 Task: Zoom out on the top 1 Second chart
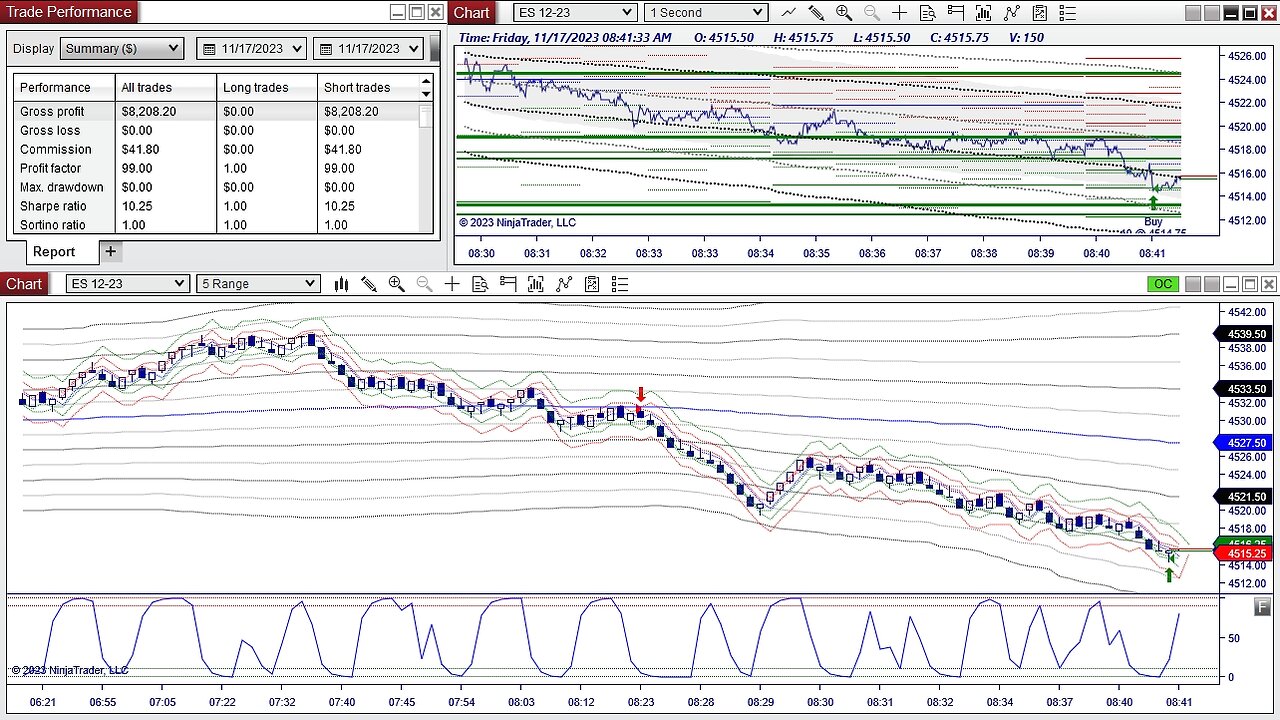[x=871, y=13]
